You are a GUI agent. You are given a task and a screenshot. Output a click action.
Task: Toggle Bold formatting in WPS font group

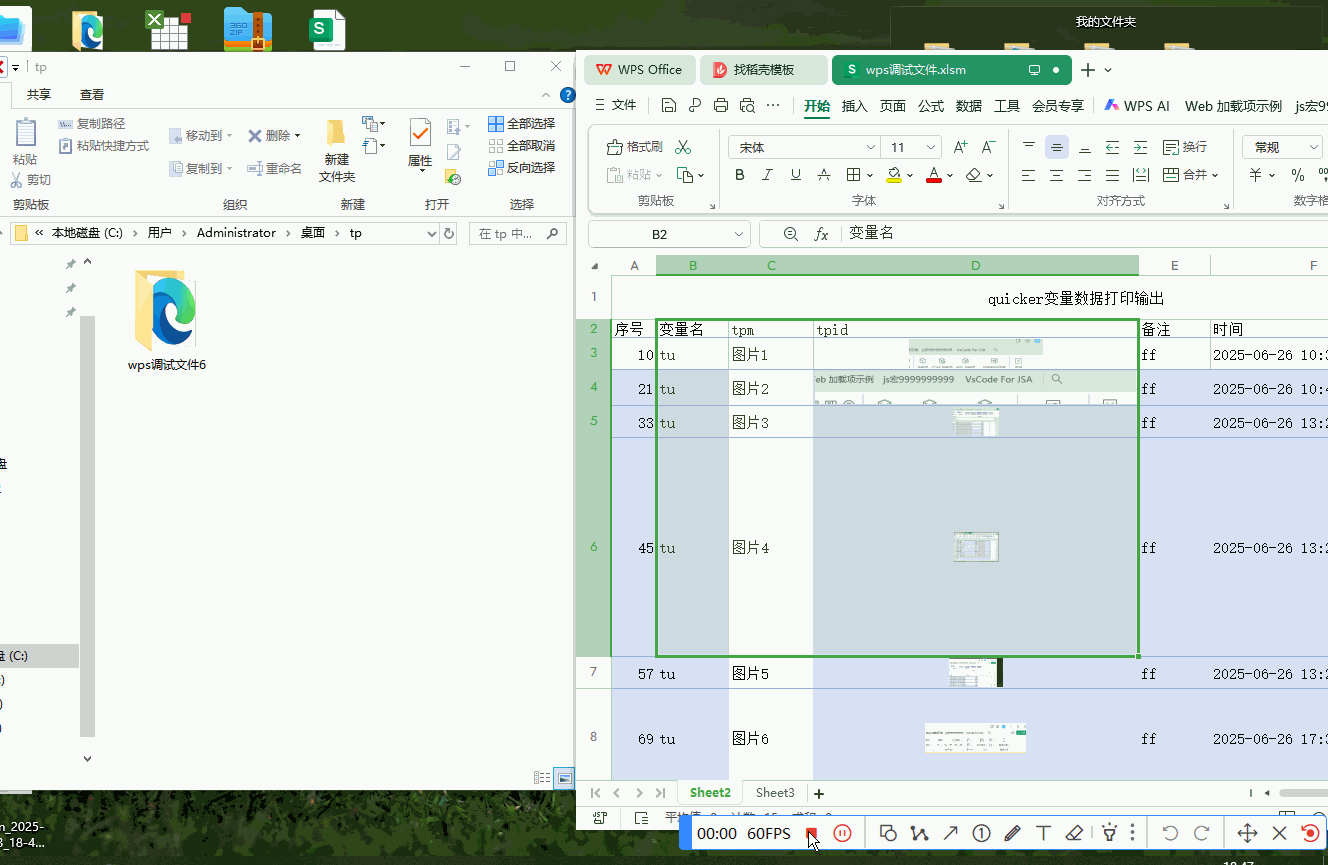(x=740, y=175)
